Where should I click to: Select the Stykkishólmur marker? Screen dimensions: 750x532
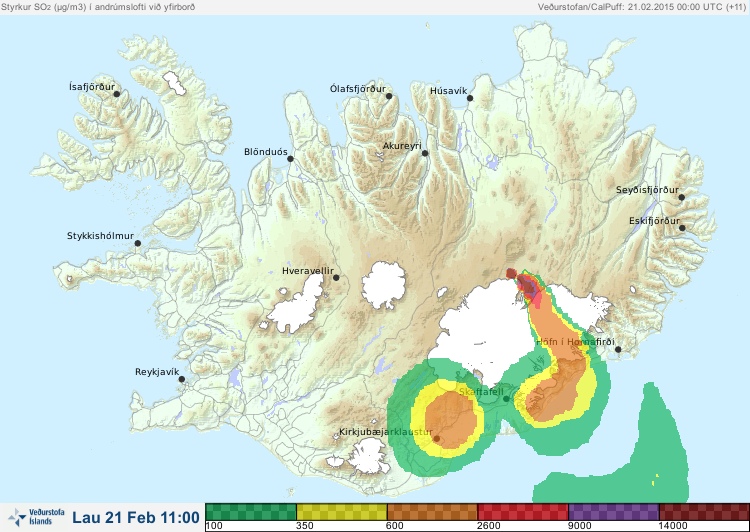(x=138, y=244)
